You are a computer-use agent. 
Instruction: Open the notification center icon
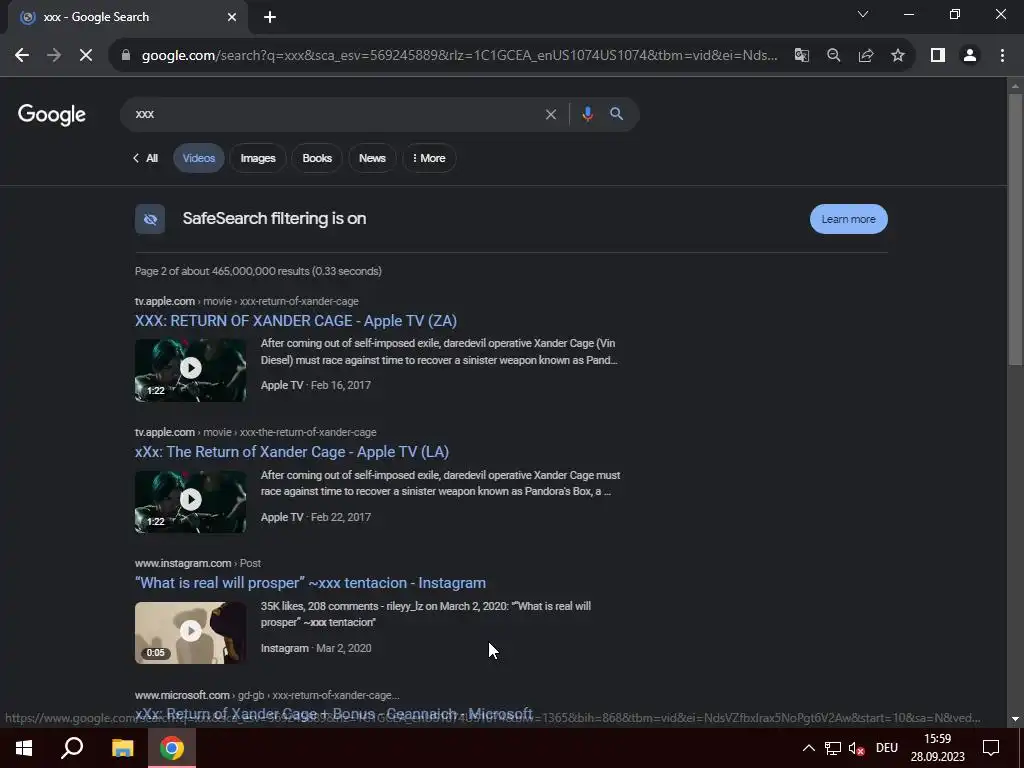pyautogui.click(x=991, y=748)
